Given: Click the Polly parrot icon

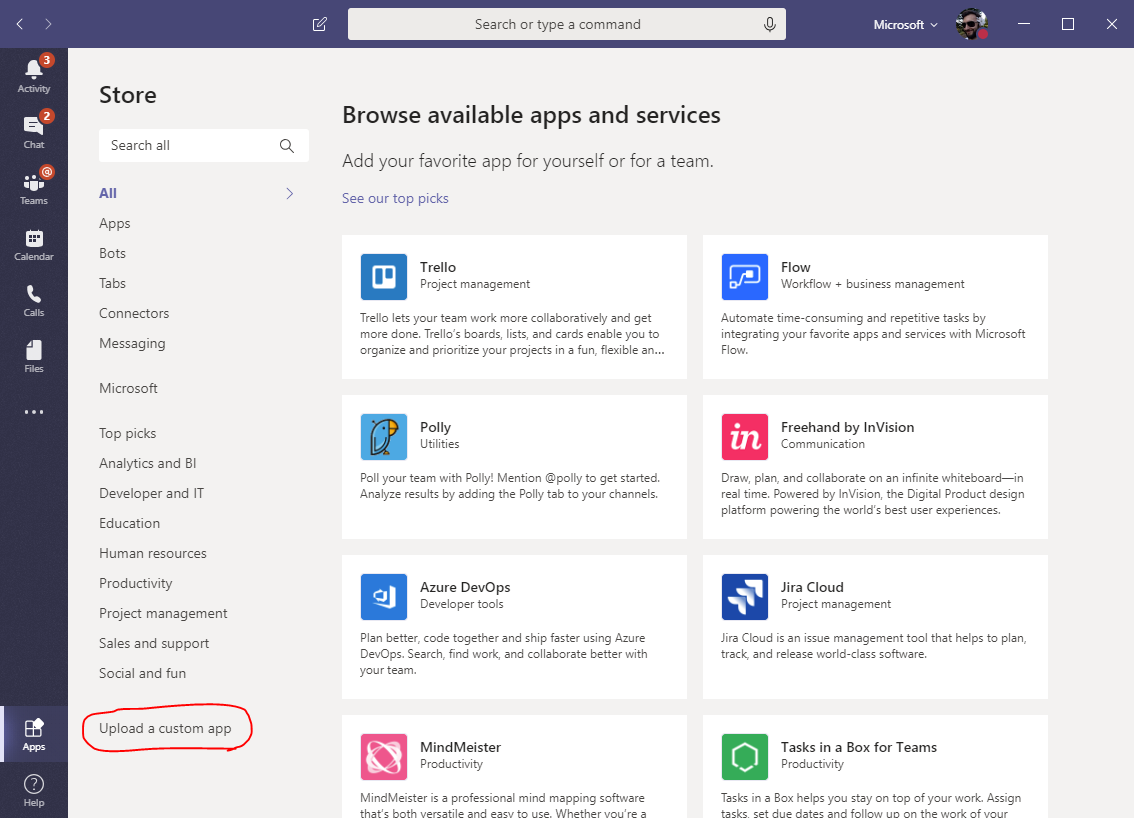Looking at the screenshot, I should point(383,436).
